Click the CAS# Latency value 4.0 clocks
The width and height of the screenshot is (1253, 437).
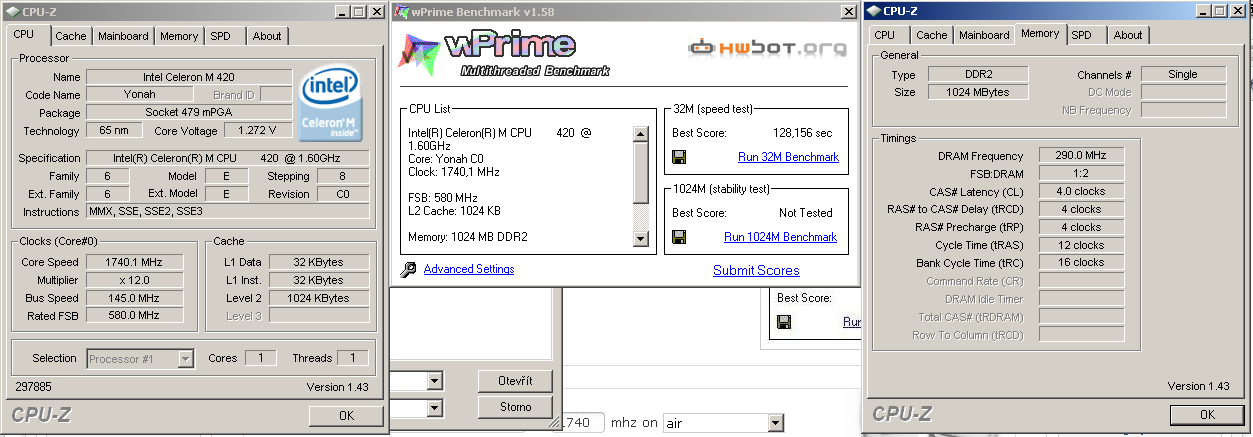click(x=1082, y=192)
